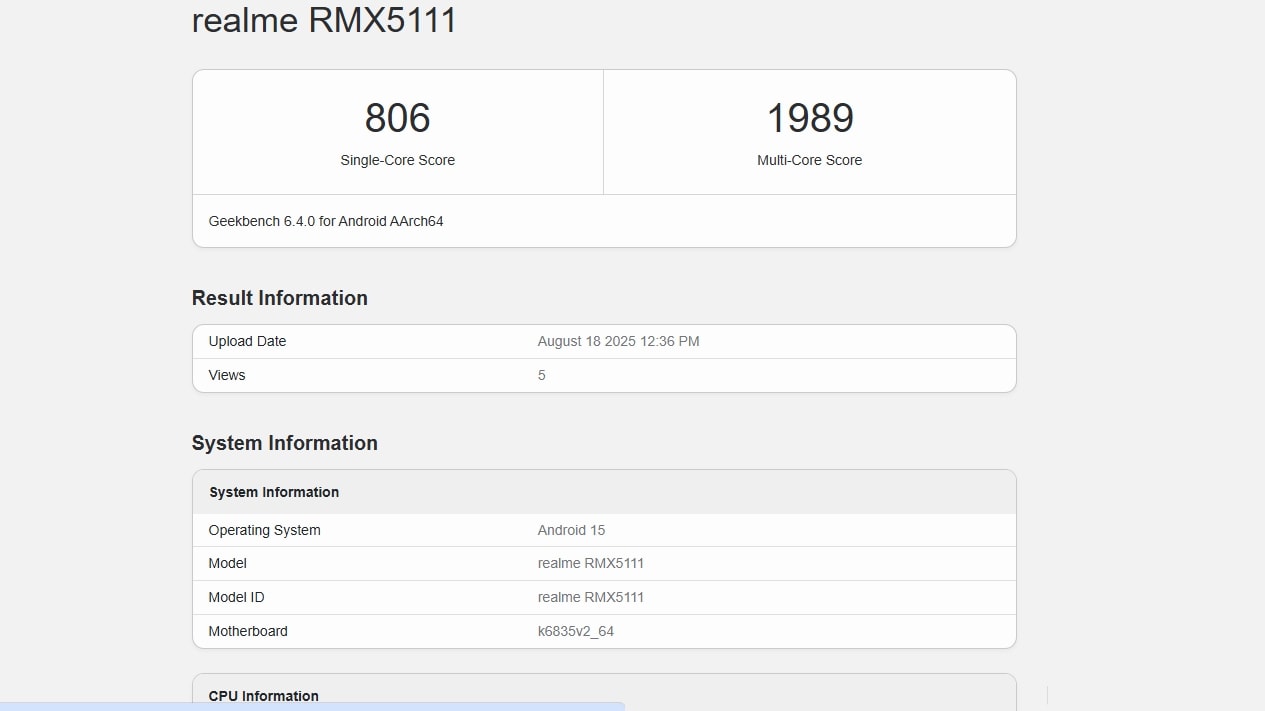The height and width of the screenshot is (711, 1265).
Task: Click the 806 single-core score number
Action: coord(397,118)
